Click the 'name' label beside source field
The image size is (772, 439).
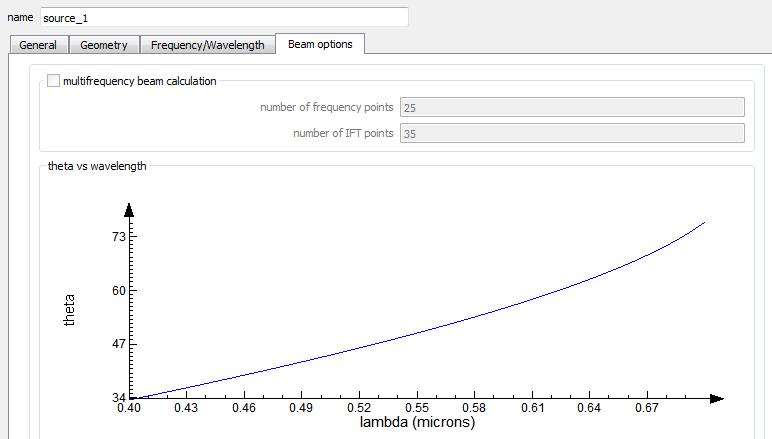point(20,17)
